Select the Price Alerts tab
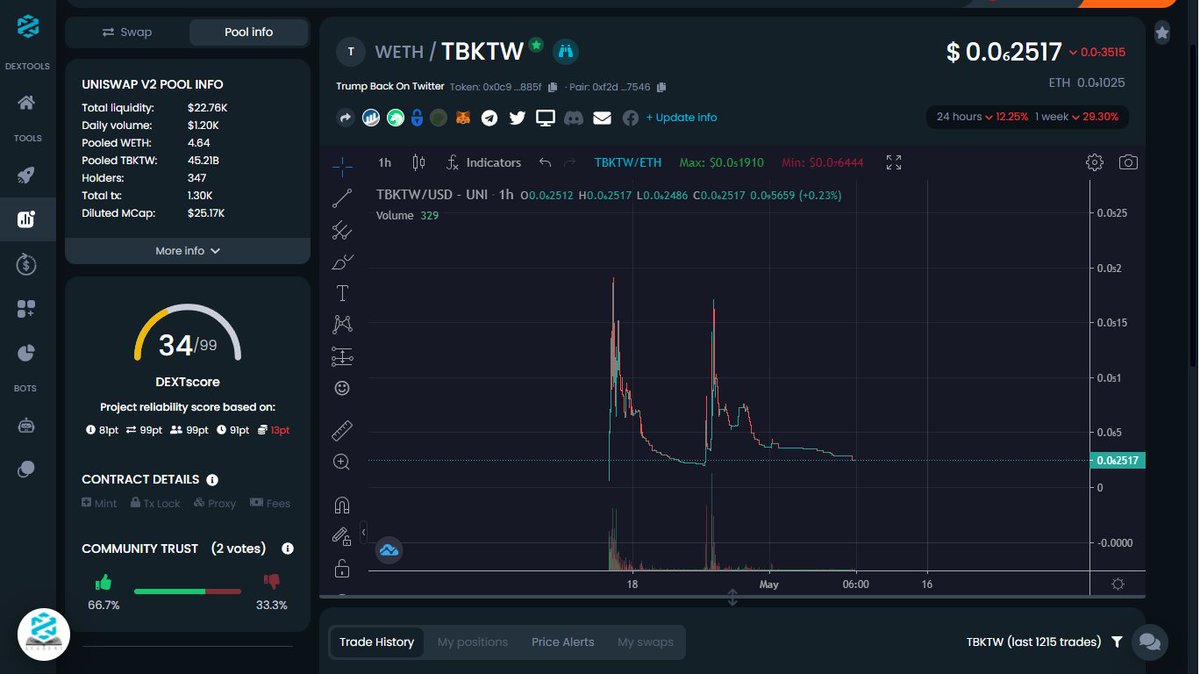The image size is (1200, 674). (x=563, y=642)
